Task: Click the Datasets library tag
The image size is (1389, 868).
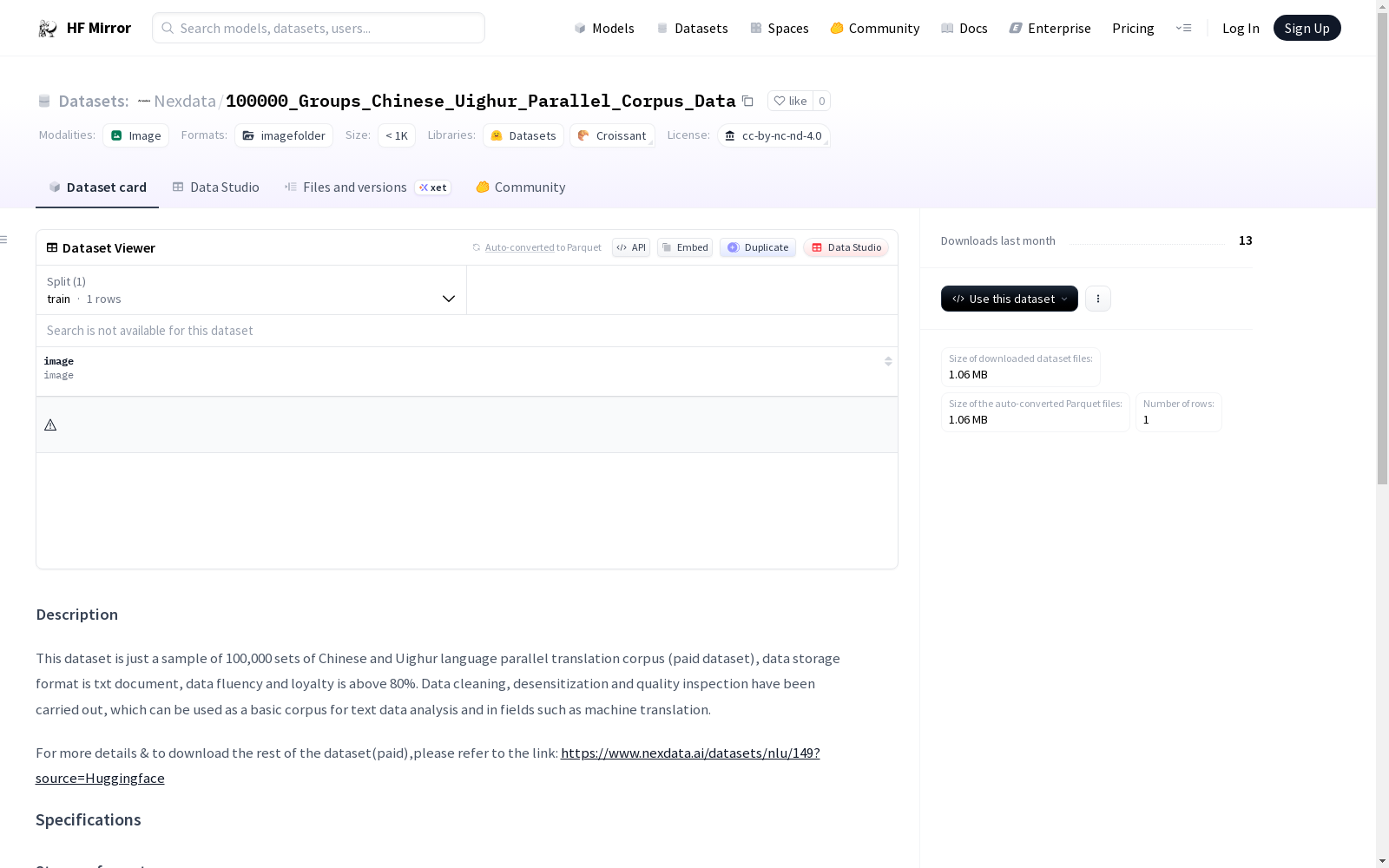Action: [523, 135]
